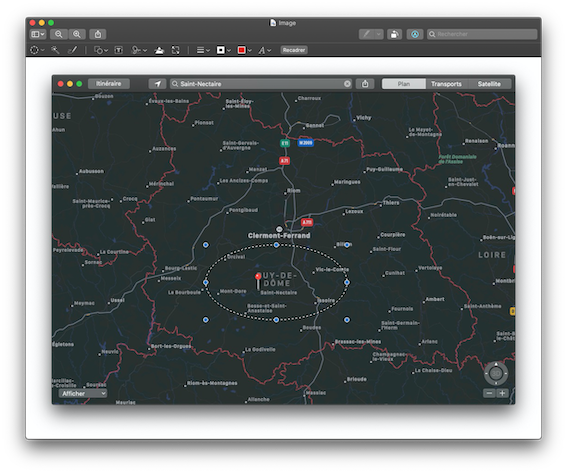Click the Maps share icon
The width and height of the screenshot is (567, 473).
click(365, 84)
